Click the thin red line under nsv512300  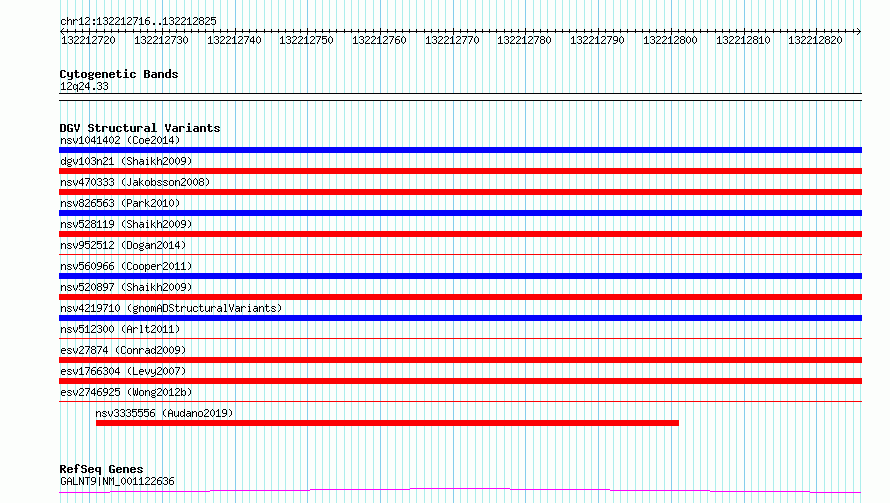coord(460,338)
